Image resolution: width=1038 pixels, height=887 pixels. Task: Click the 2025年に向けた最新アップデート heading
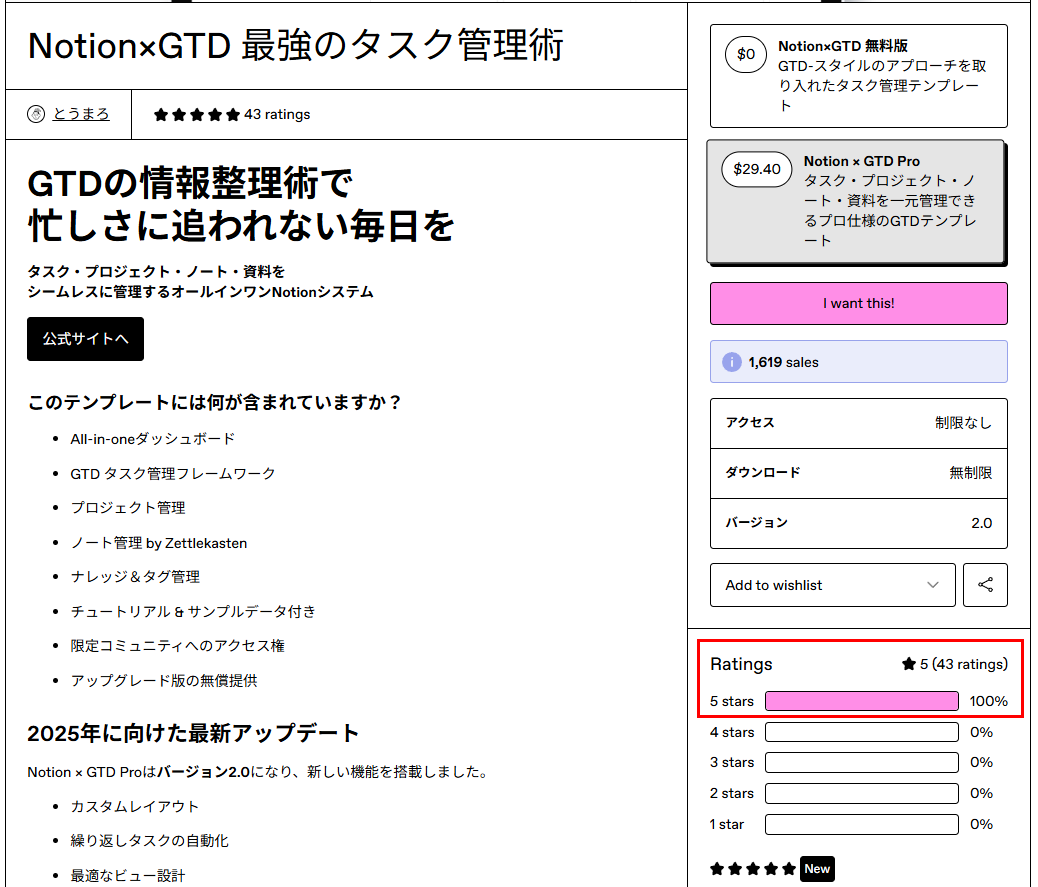tap(193, 733)
